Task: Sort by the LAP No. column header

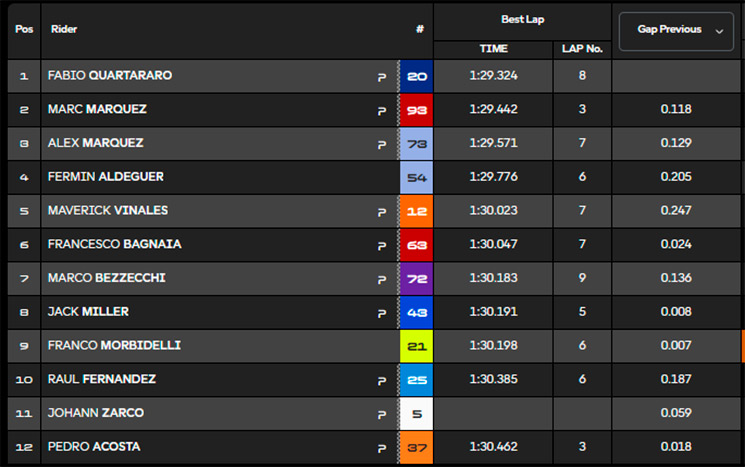Action: click(x=582, y=49)
